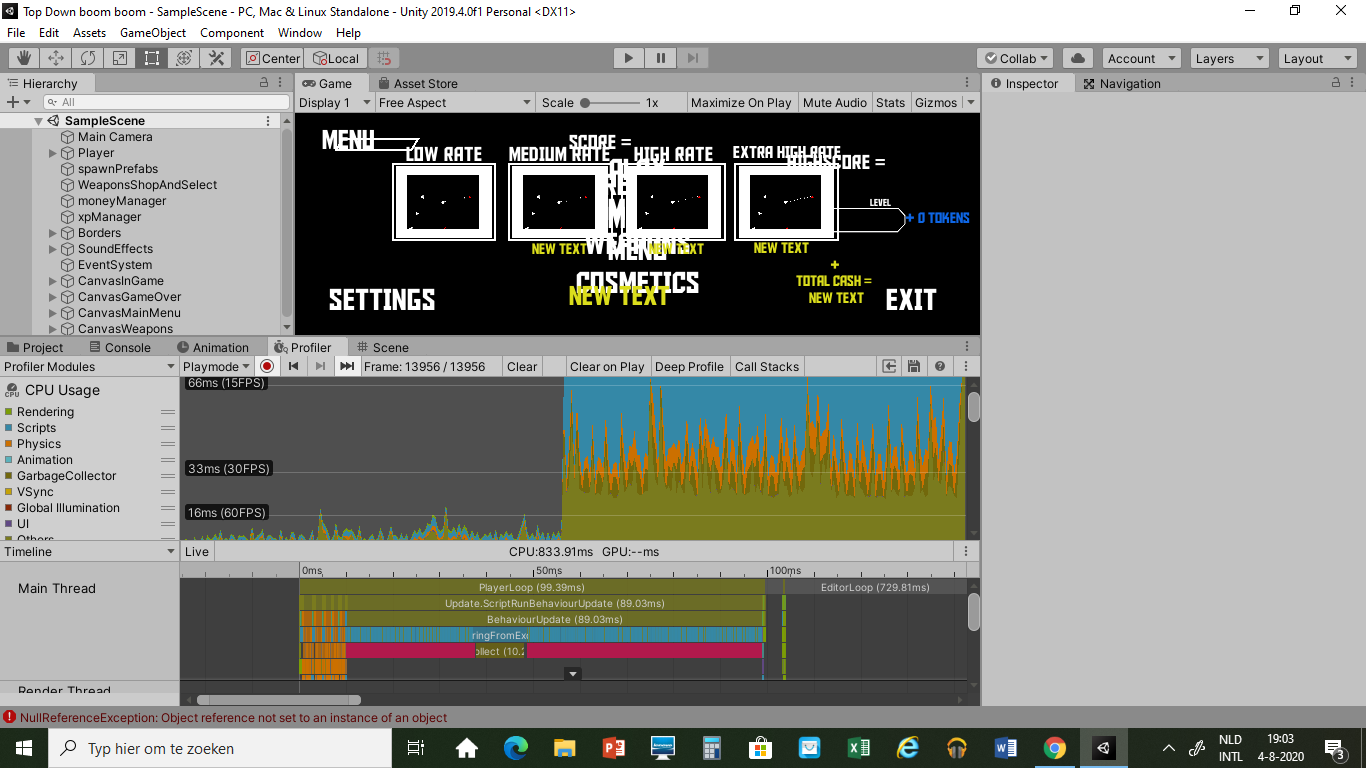Open the GameObject menu
Image resolution: width=1366 pixels, height=768 pixels.
(153, 33)
